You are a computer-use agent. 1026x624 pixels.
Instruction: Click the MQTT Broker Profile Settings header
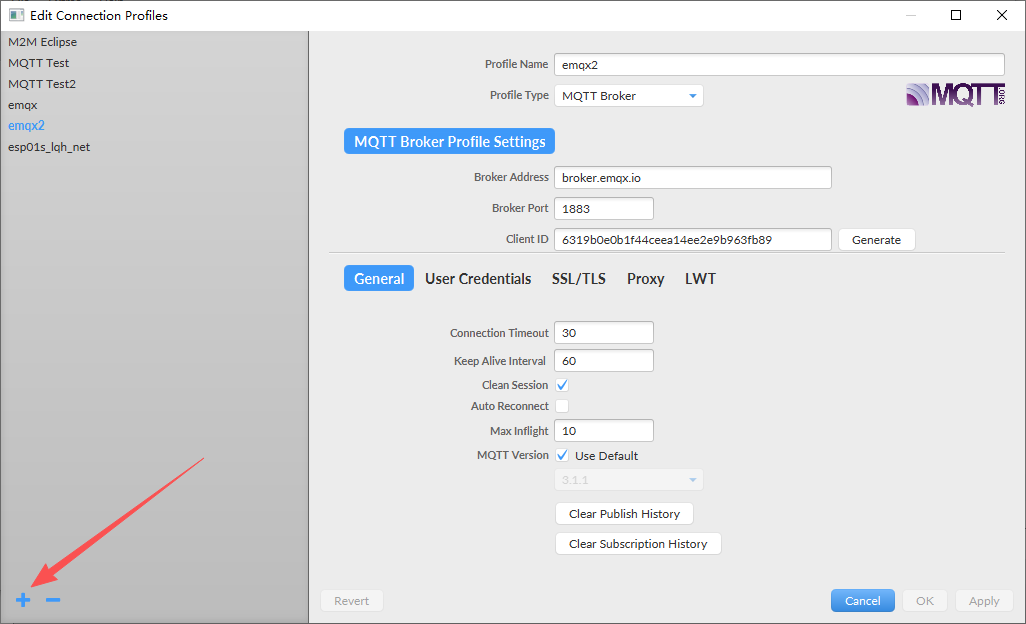tap(450, 141)
